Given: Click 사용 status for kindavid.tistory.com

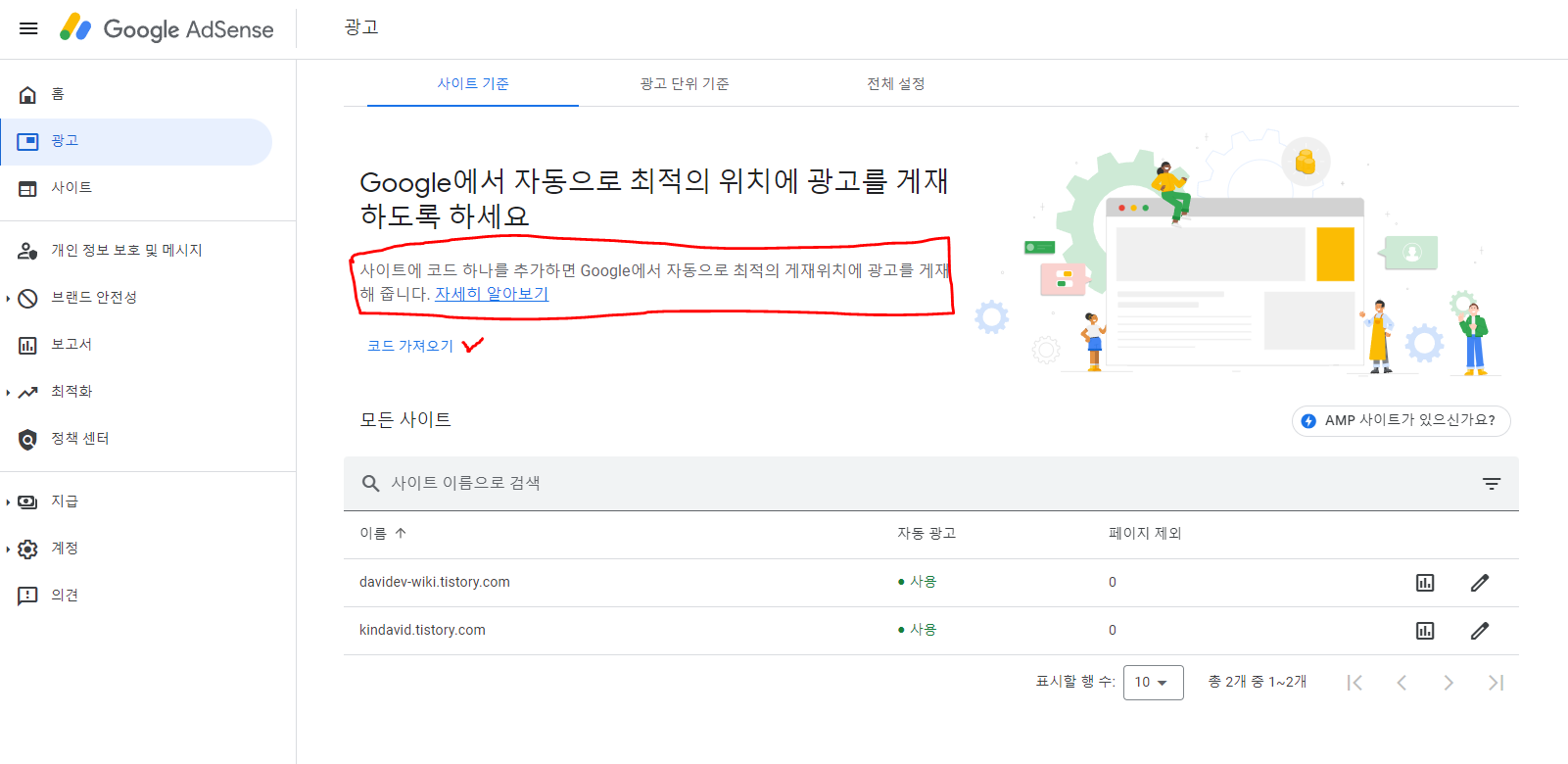Looking at the screenshot, I should [x=918, y=630].
